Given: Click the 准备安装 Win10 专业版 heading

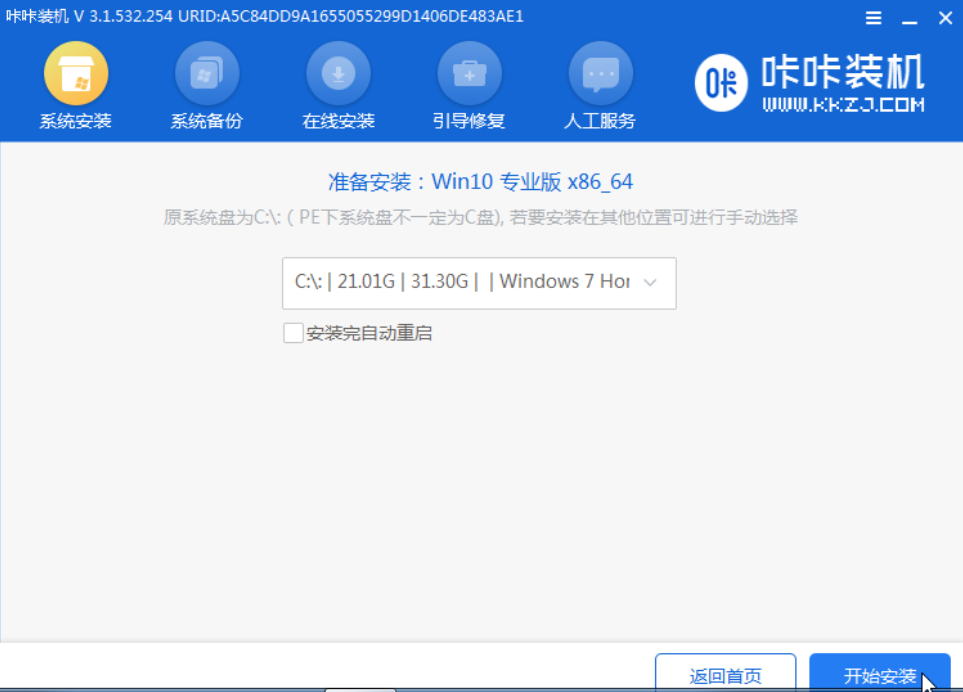Looking at the screenshot, I should (x=480, y=182).
